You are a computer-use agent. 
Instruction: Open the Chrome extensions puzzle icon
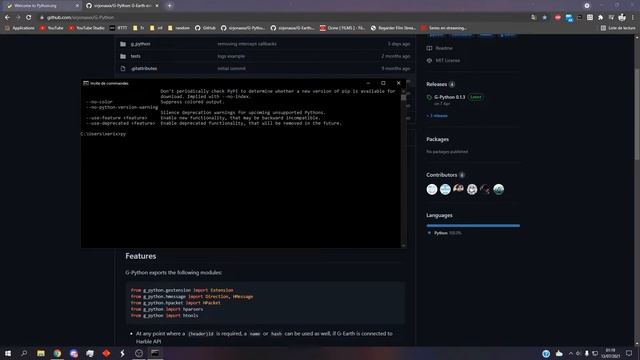pyautogui.click(x=600, y=18)
